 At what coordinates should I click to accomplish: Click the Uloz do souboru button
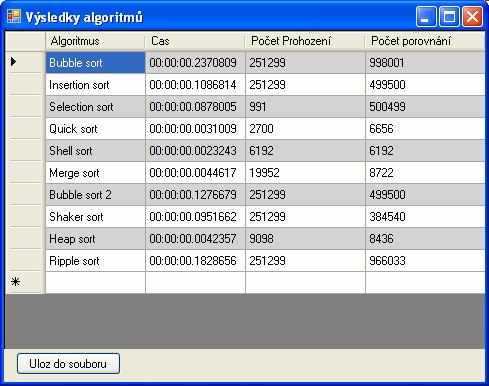point(68,364)
